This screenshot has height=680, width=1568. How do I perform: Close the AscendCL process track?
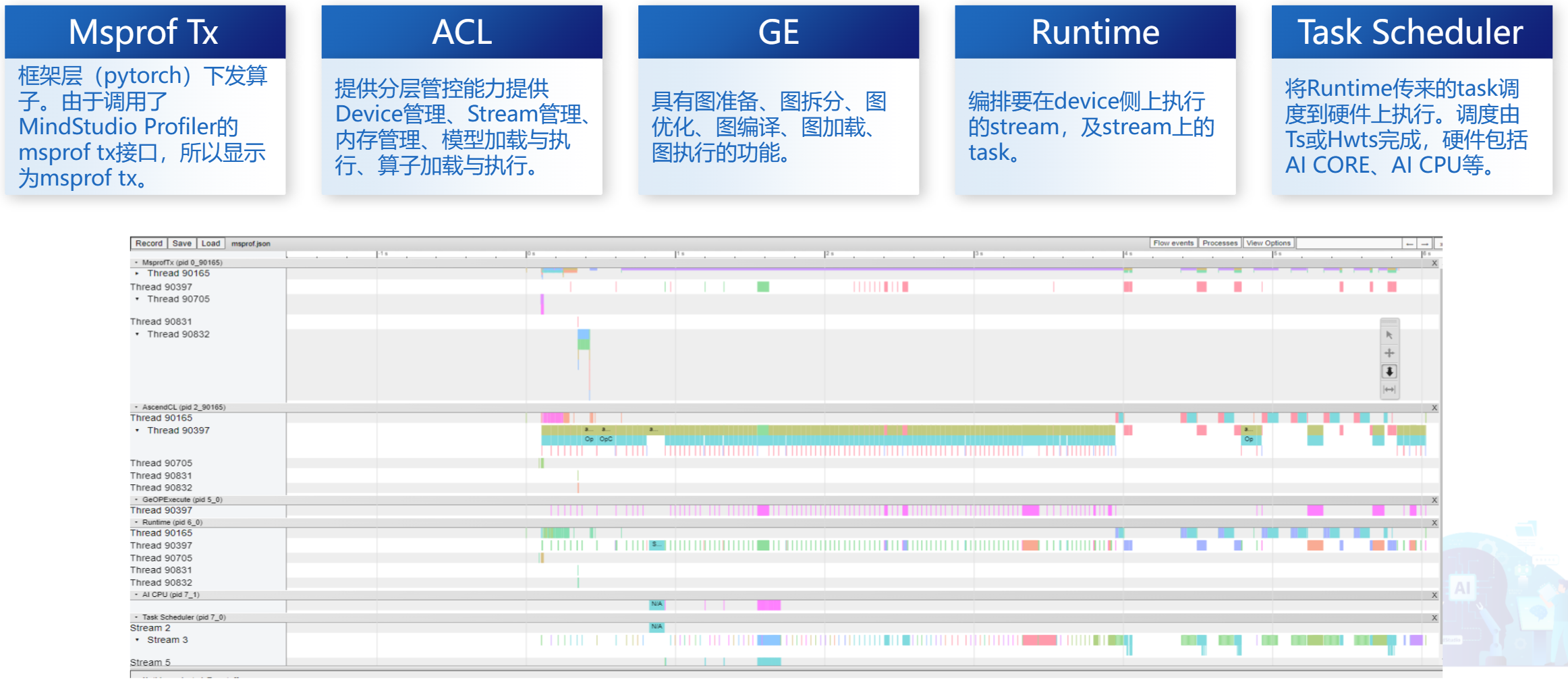(1434, 408)
